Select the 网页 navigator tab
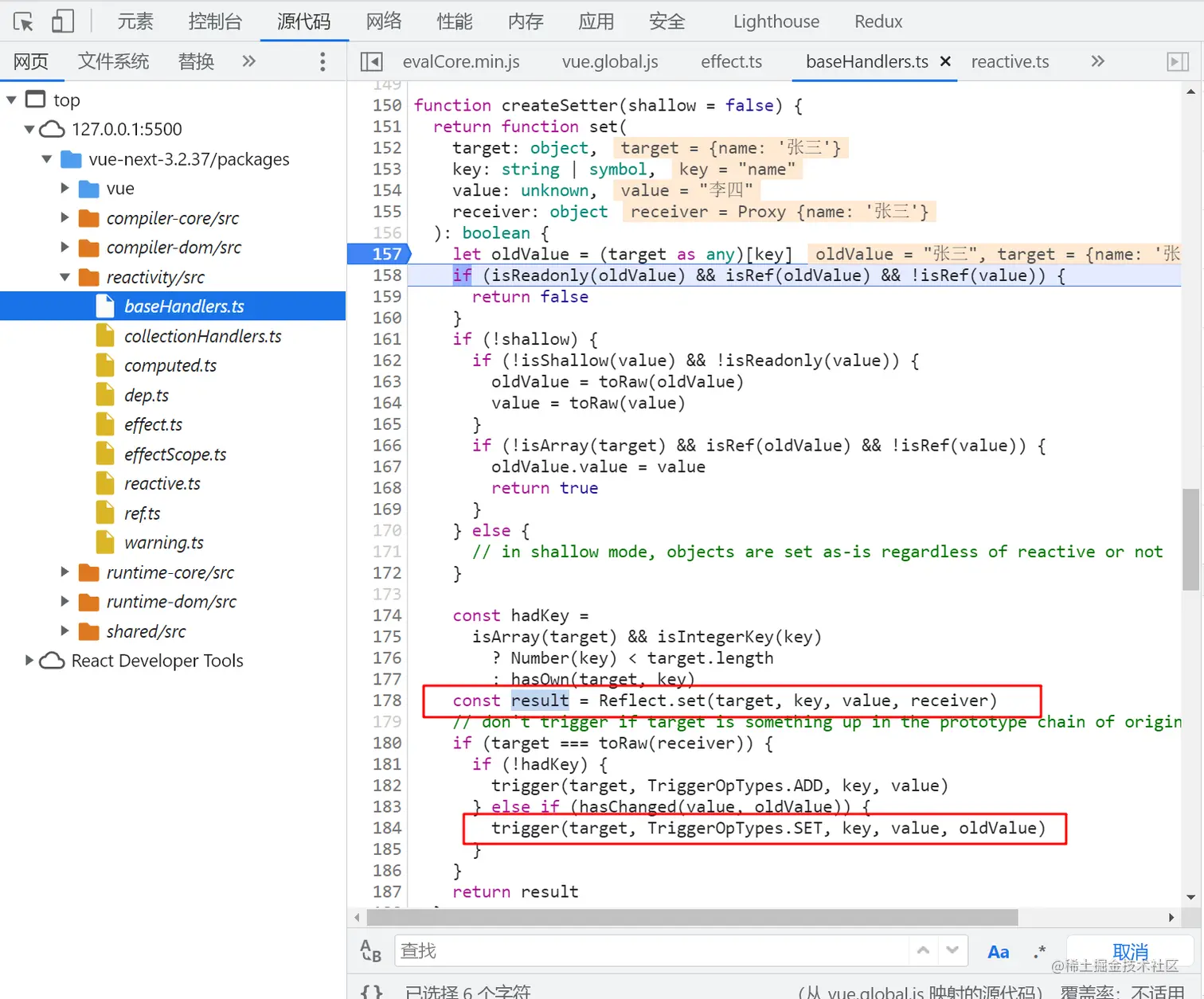Screen dimensions: 1204x999 coord(31,61)
